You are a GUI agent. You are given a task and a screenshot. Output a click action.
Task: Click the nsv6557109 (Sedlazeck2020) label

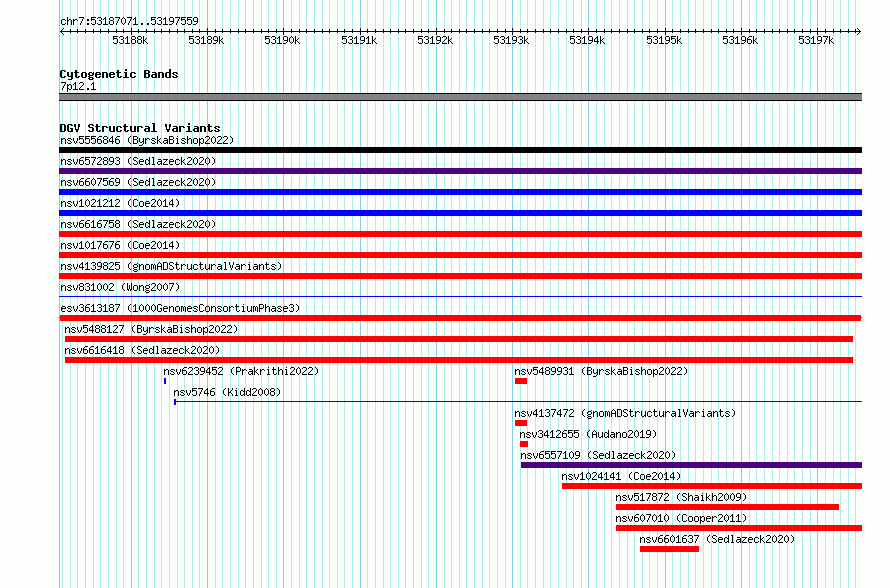pyautogui.click(x=598, y=455)
